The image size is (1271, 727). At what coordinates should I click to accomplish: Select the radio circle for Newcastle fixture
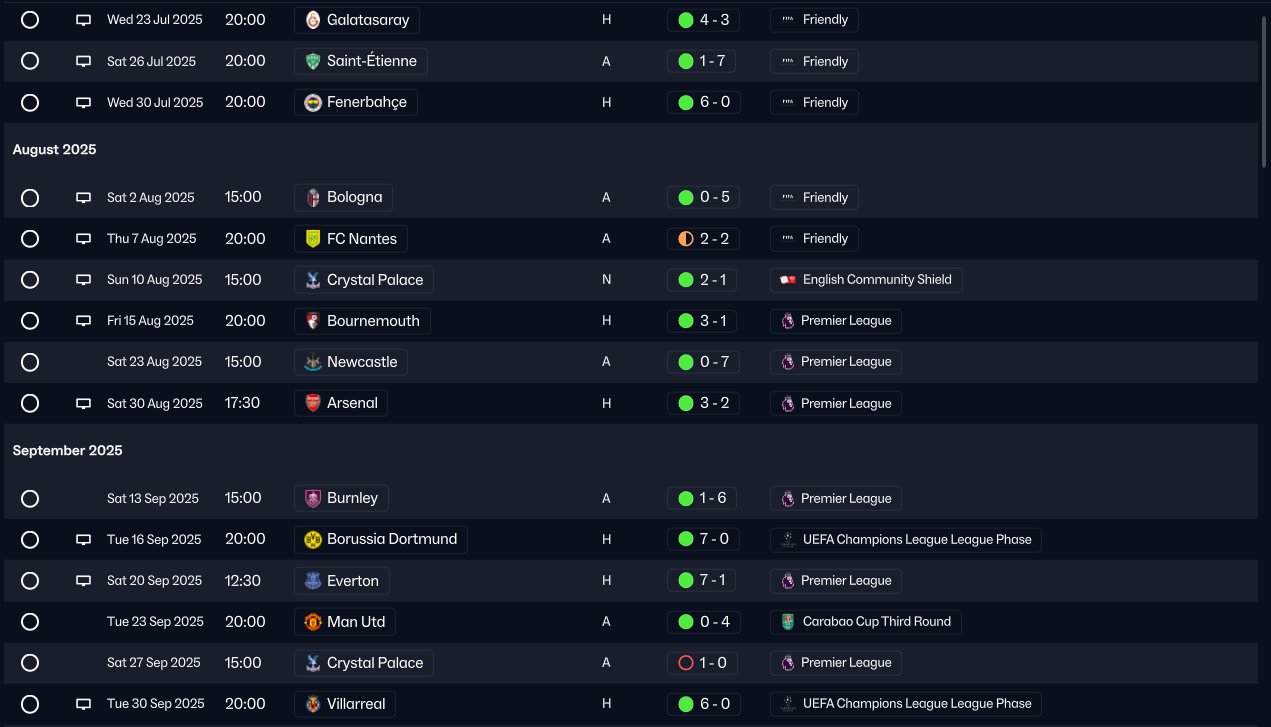tap(30, 362)
